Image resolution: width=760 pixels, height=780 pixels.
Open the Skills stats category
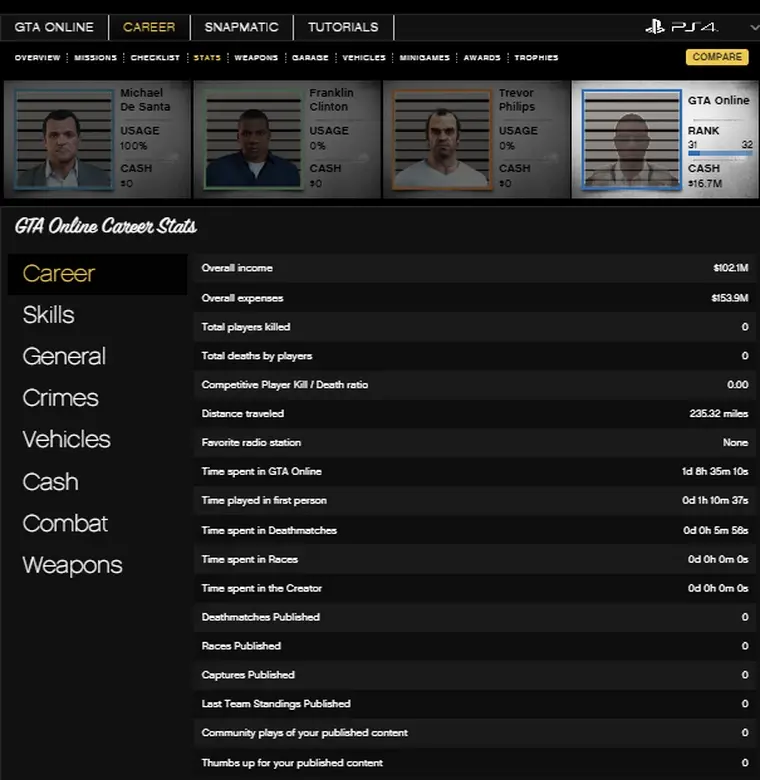(48, 315)
